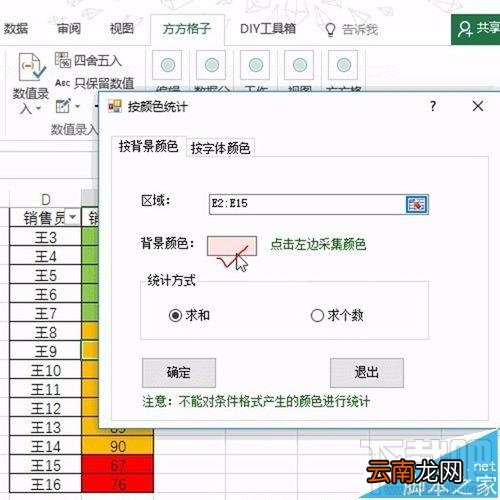
Task: Click the 按颜色统计 dialog title icon
Action: coord(115,106)
